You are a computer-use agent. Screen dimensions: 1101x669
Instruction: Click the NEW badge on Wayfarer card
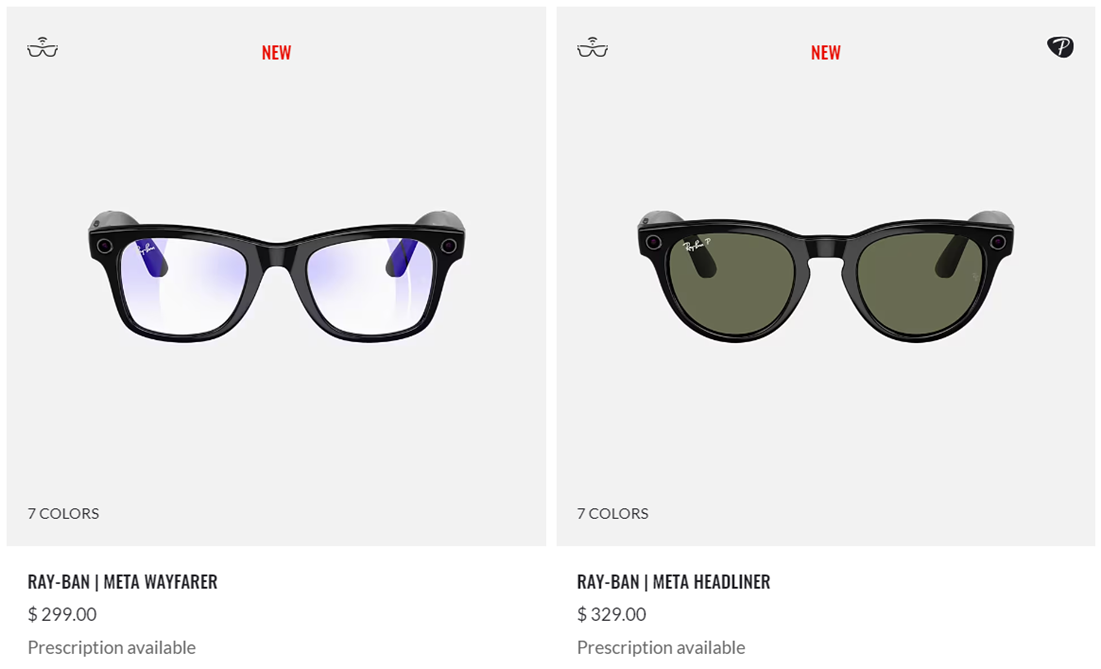[276, 53]
